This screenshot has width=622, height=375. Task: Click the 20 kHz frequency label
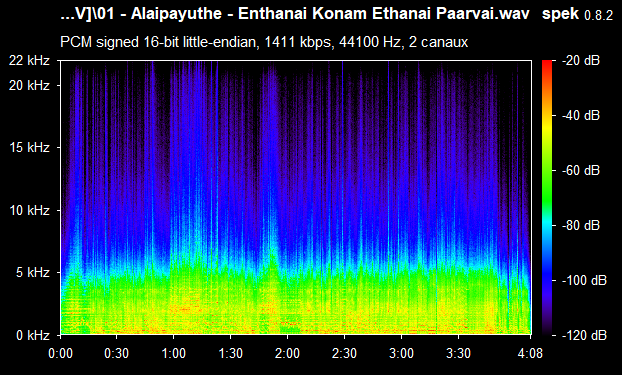30,85
